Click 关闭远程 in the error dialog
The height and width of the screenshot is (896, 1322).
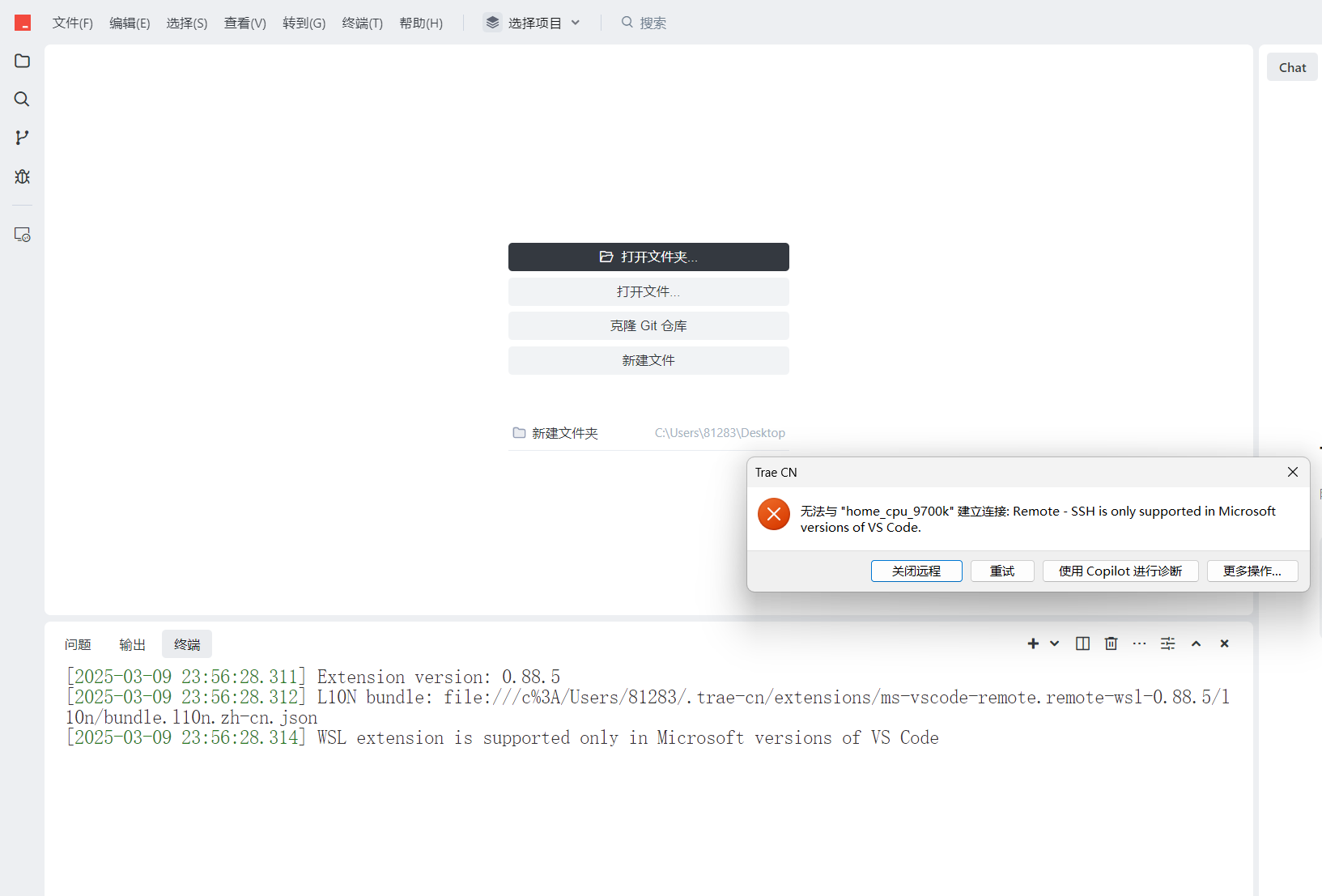(x=916, y=571)
